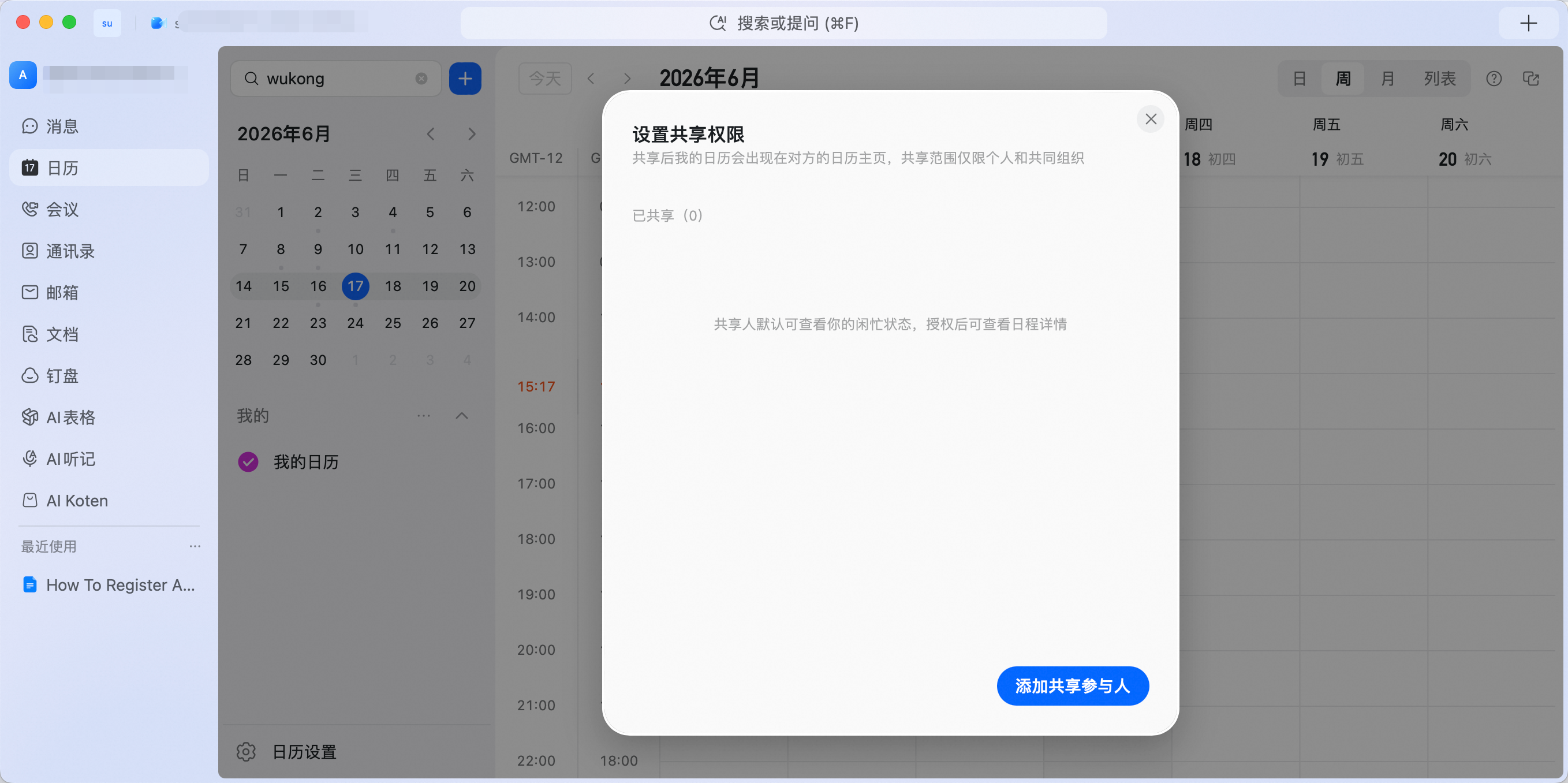Switch to 列表 list view
This screenshot has width=1568, height=783.
(1440, 79)
